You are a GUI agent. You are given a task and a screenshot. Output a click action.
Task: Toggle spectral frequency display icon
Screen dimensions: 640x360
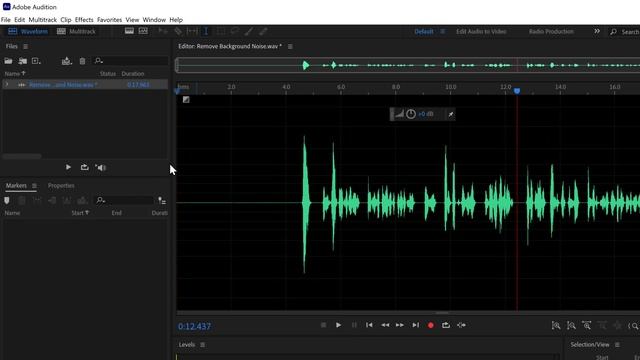129,31
